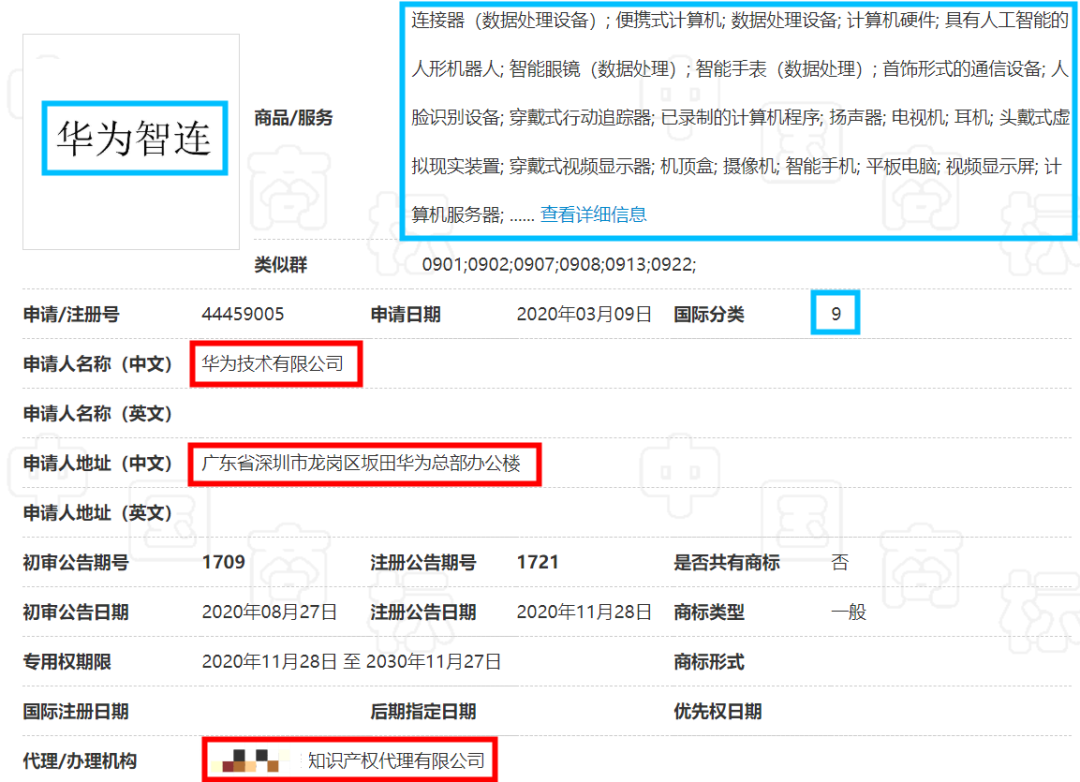The image size is (1080, 782).
Task: Click the 商标形式 label
Action: coord(709,661)
